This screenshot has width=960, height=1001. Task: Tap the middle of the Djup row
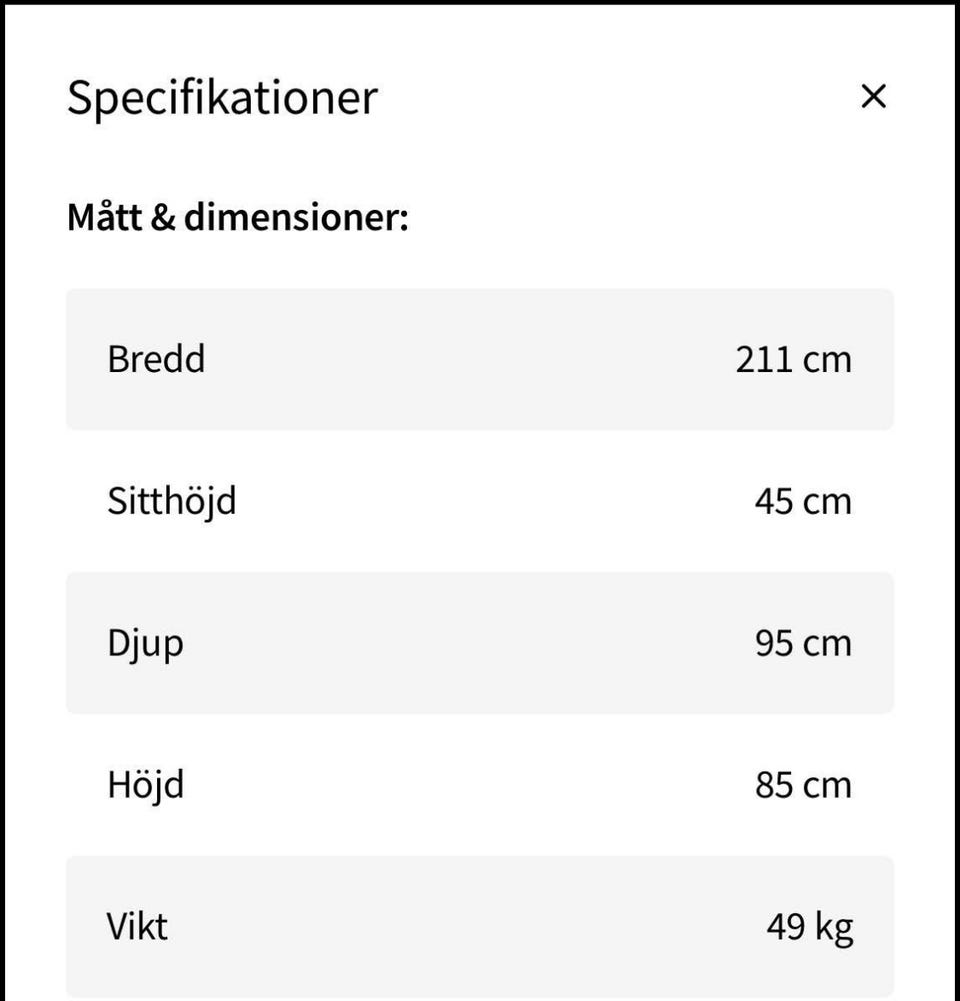[480, 643]
